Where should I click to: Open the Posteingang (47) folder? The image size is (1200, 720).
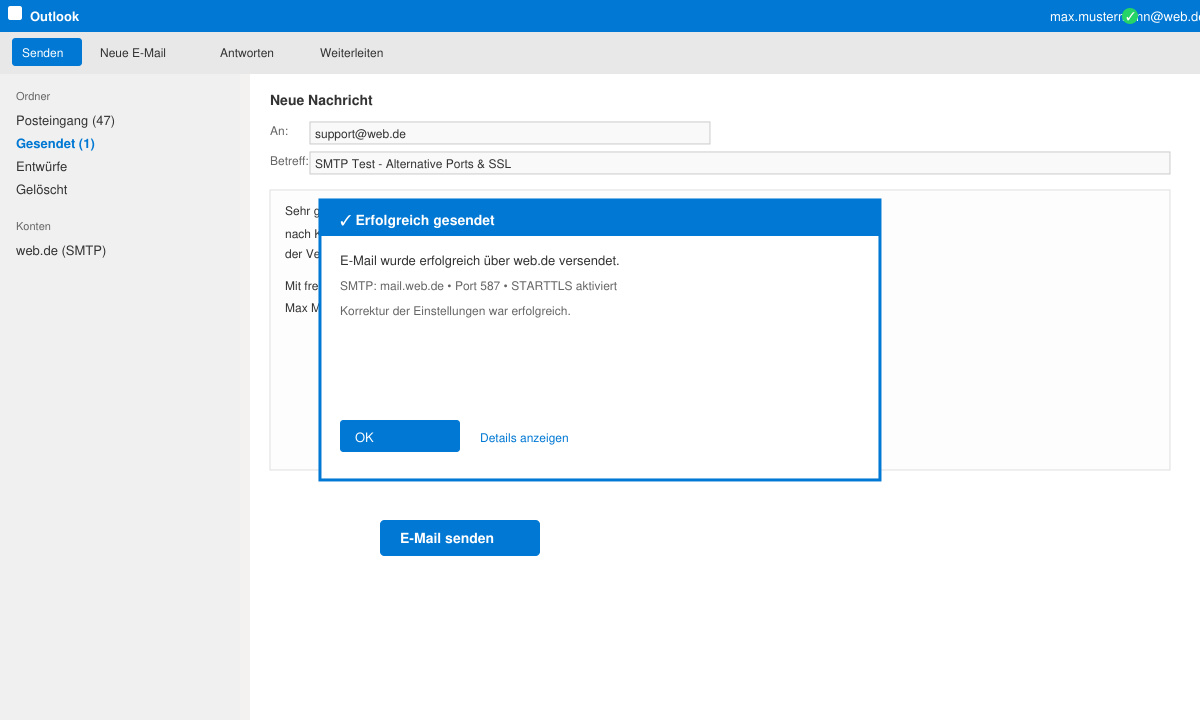click(65, 120)
